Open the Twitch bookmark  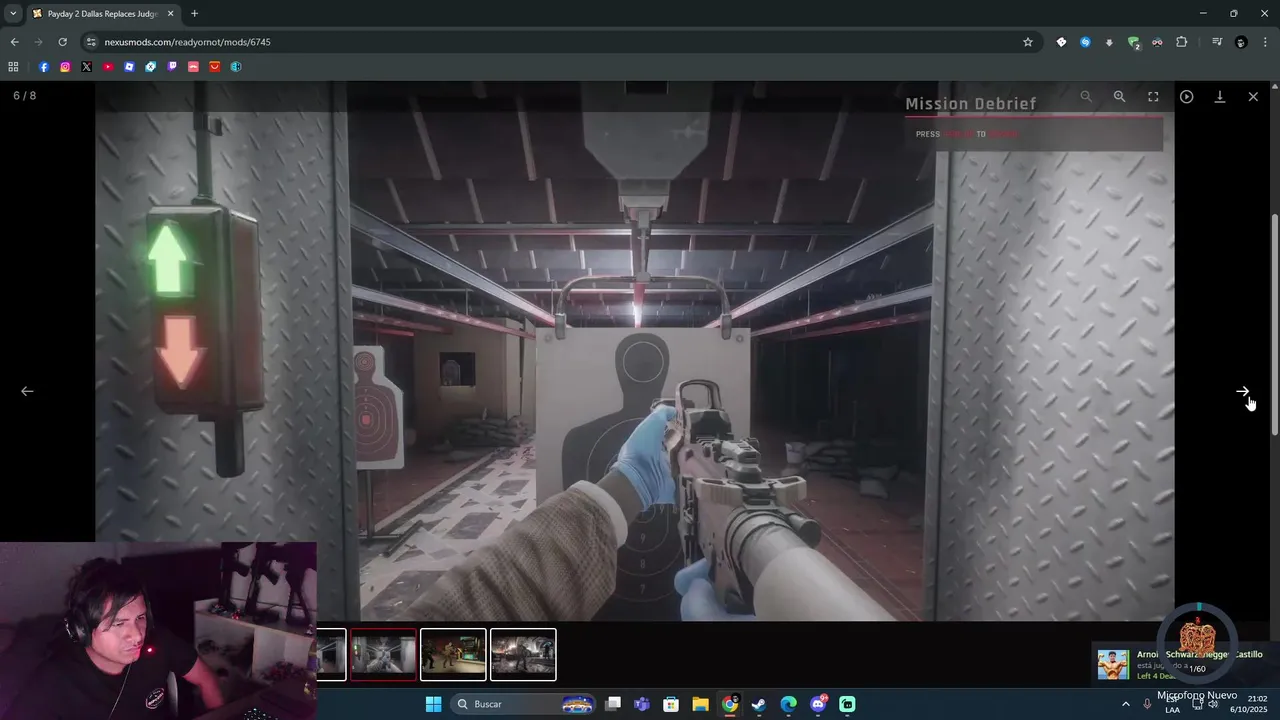point(172,67)
